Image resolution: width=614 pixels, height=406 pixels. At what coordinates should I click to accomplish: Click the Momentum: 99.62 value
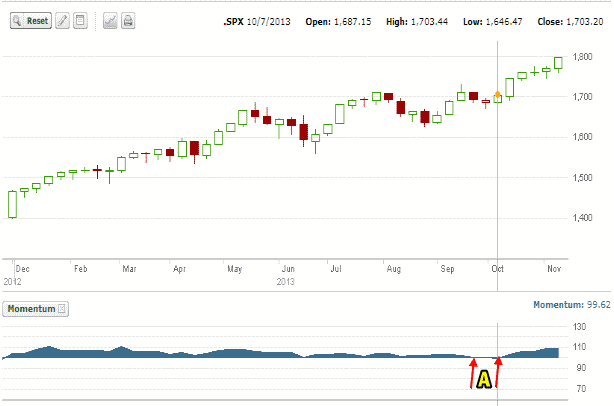click(572, 305)
